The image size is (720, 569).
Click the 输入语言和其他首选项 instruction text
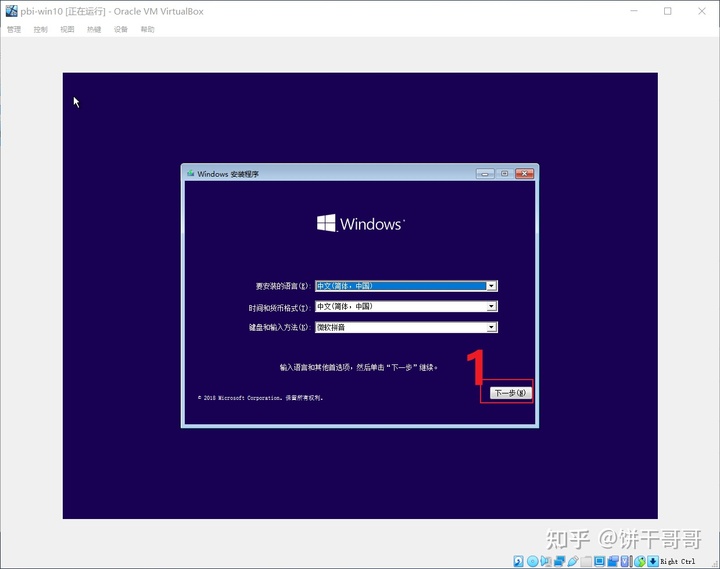[359, 367]
